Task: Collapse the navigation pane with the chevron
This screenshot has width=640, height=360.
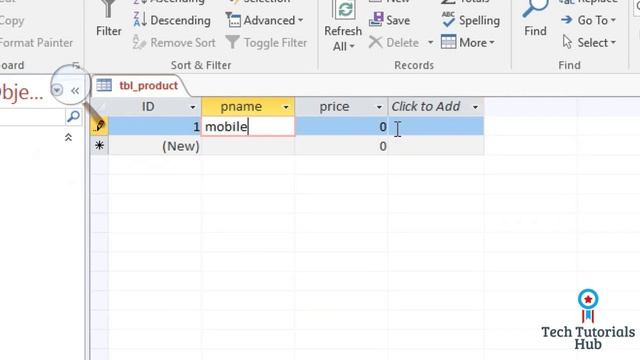Action: pyautogui.click(x=75, y=91)
